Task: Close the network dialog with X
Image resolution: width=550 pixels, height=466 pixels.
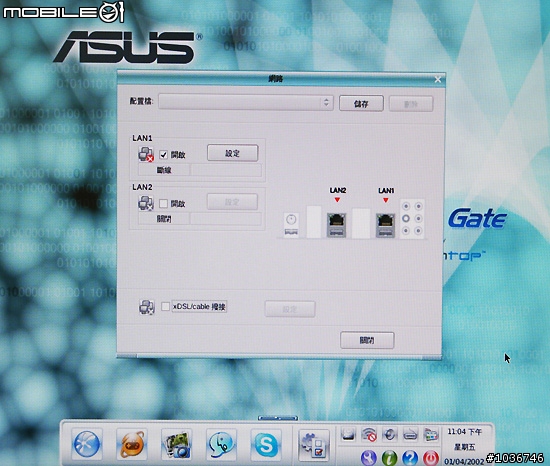Action: (438, 80)
